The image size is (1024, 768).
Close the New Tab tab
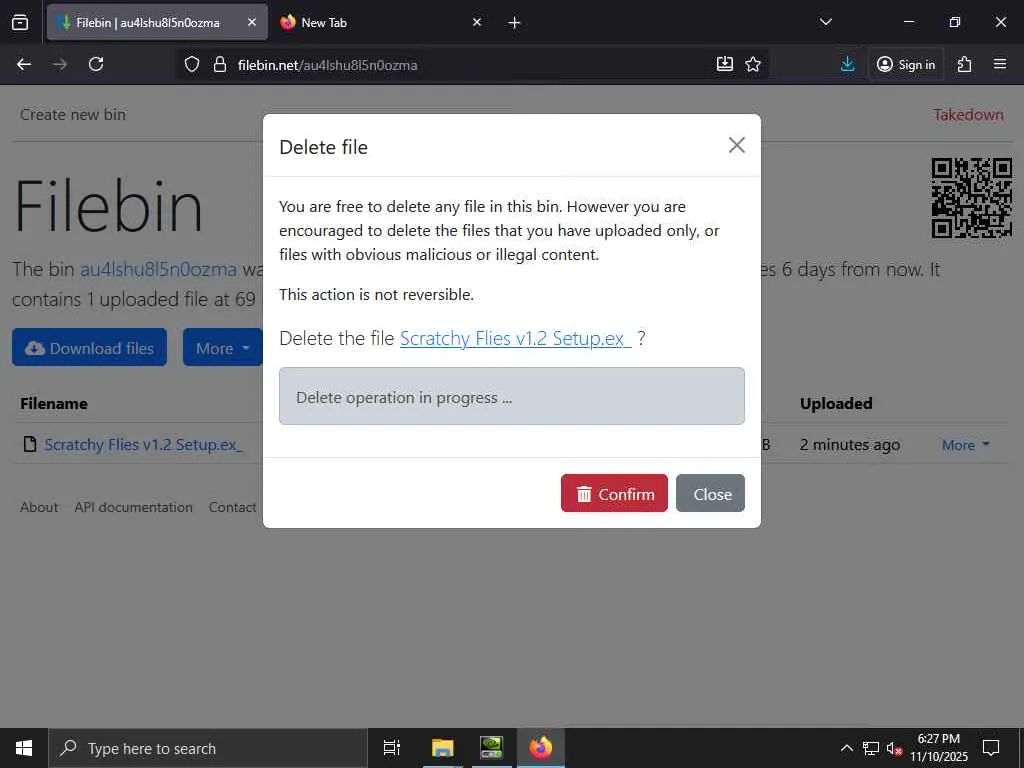click(x=477, y=22)
